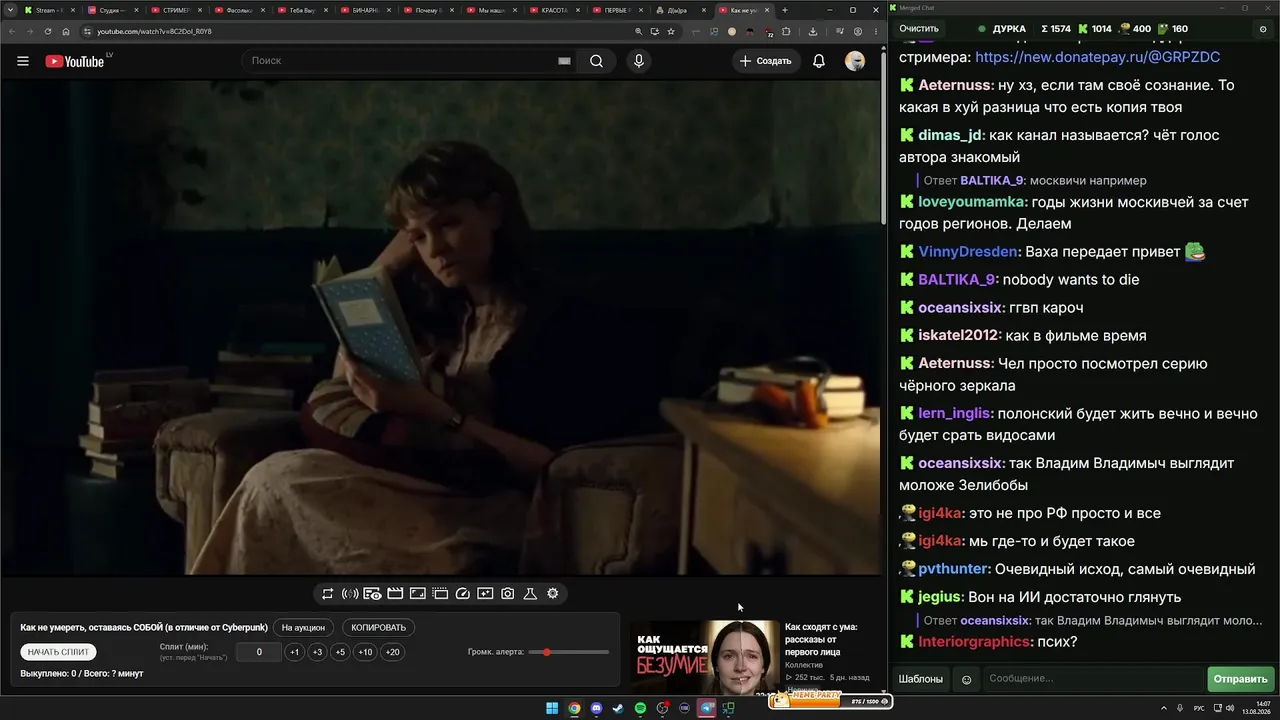Reload the browser page
1280x720 pixels.
pyautogui.click(x=48, y=31)
